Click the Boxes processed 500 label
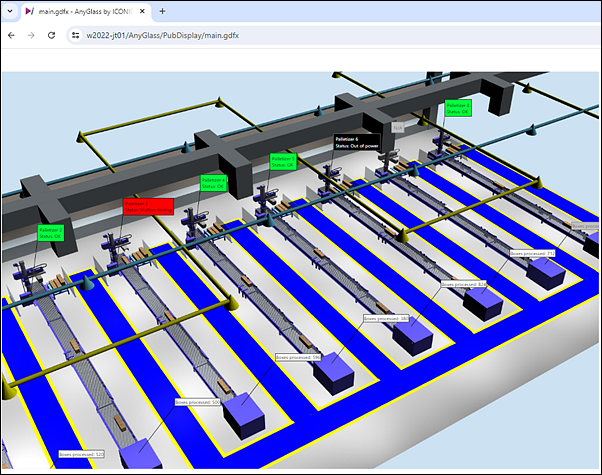The height and width of the screenshot is (475, 602). click(x=198, y=402)
